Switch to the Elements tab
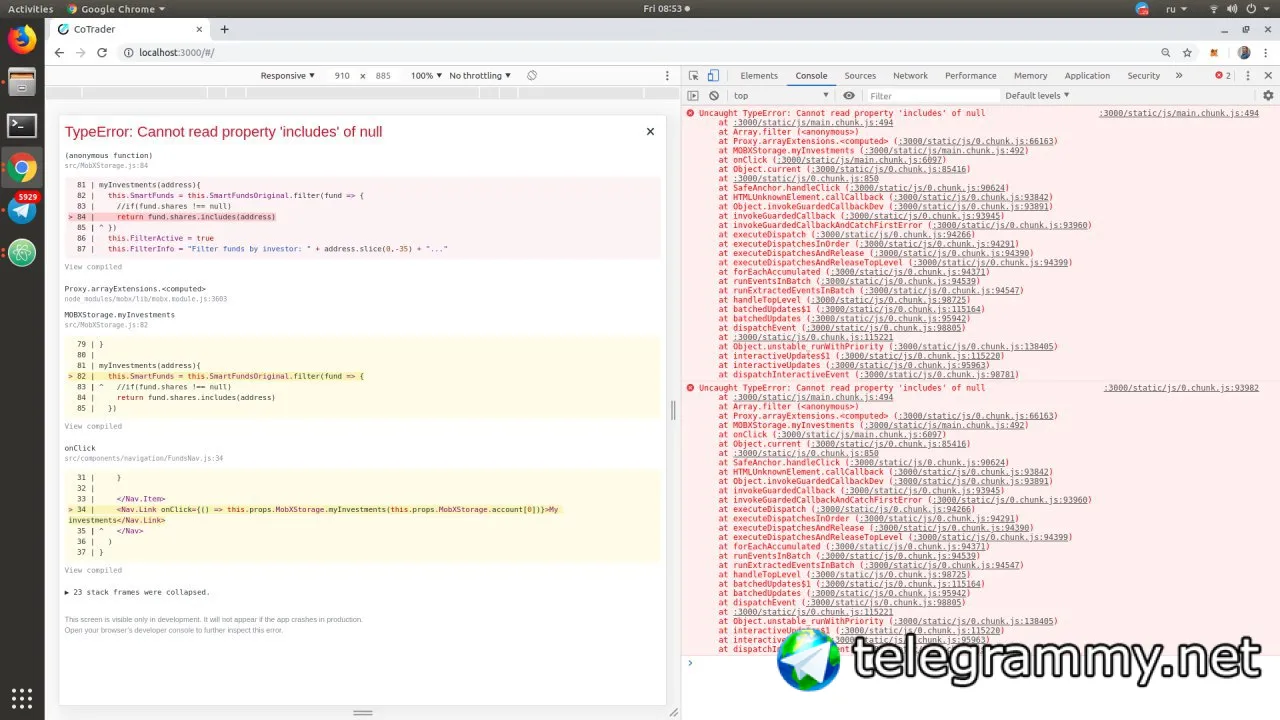 759,76
